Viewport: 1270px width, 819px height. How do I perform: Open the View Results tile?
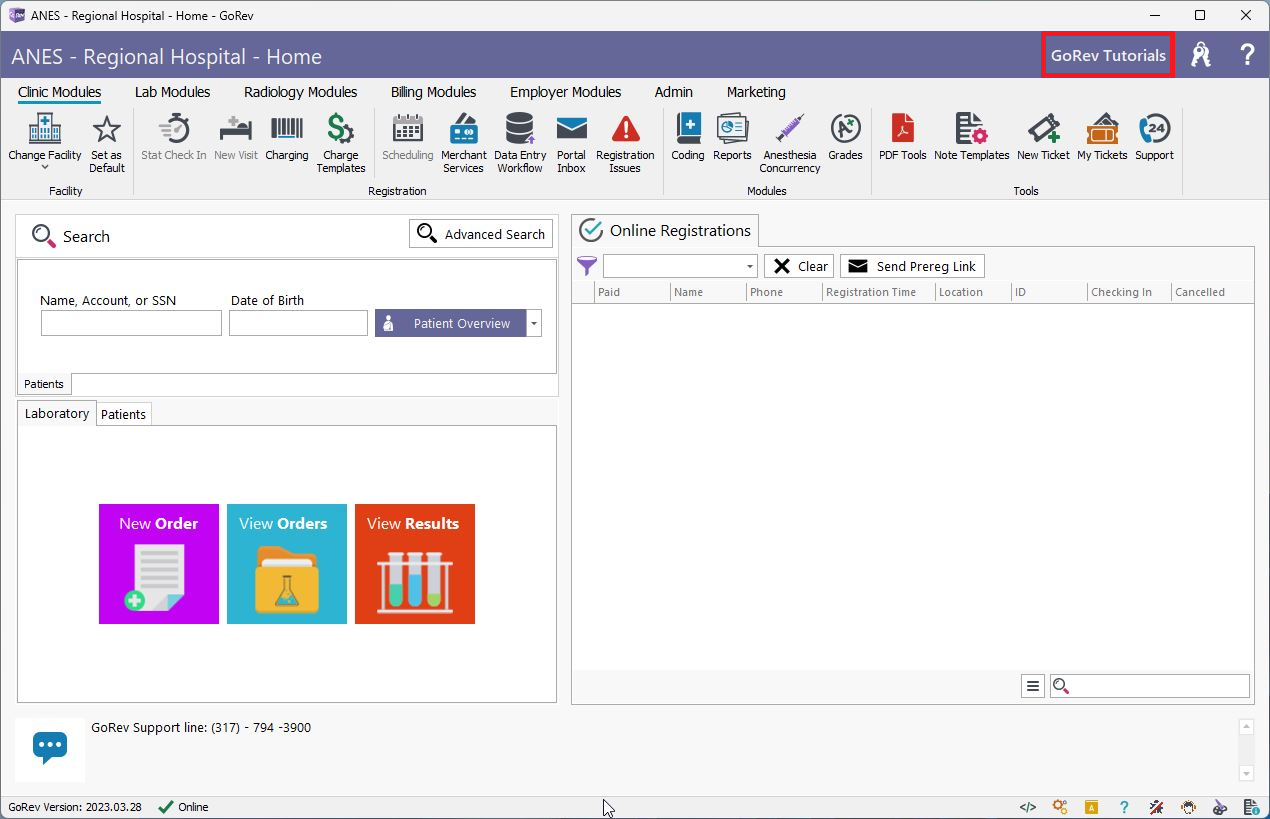tap(415, 564)
